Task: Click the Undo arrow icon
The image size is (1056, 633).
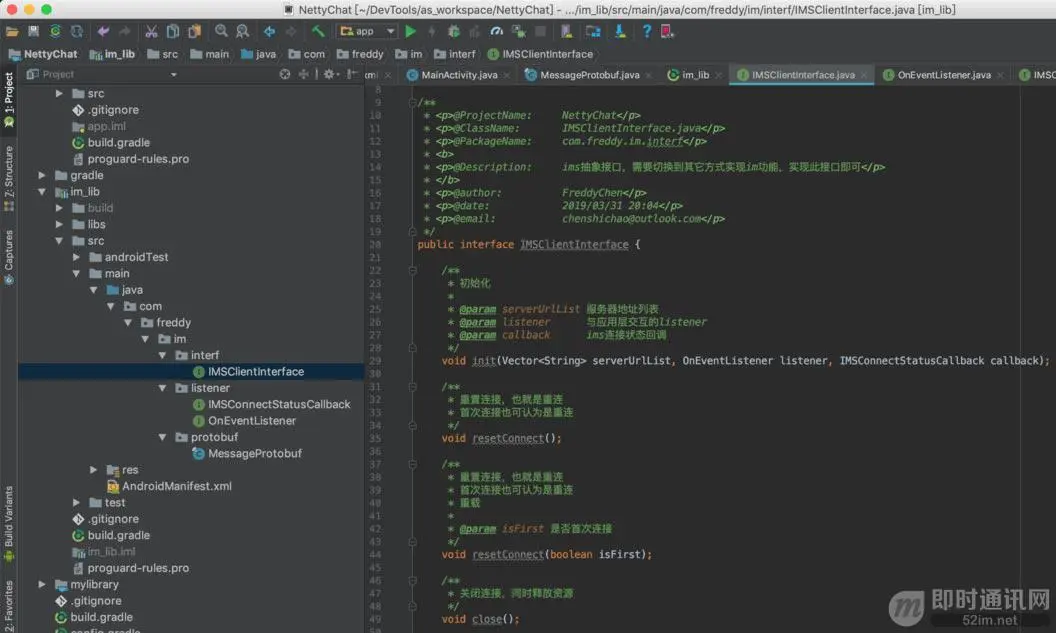Action: point(103,31)
